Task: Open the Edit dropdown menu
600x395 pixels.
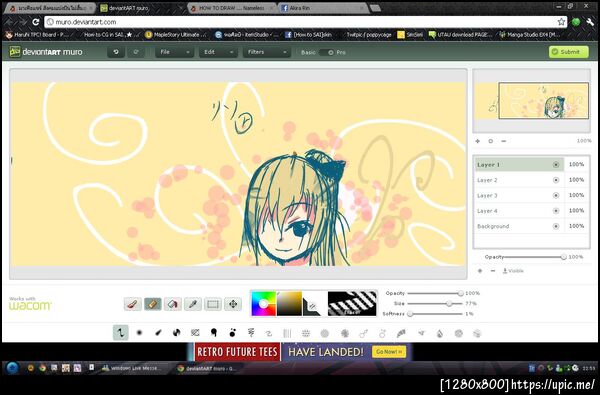Action: coord(218,52)
